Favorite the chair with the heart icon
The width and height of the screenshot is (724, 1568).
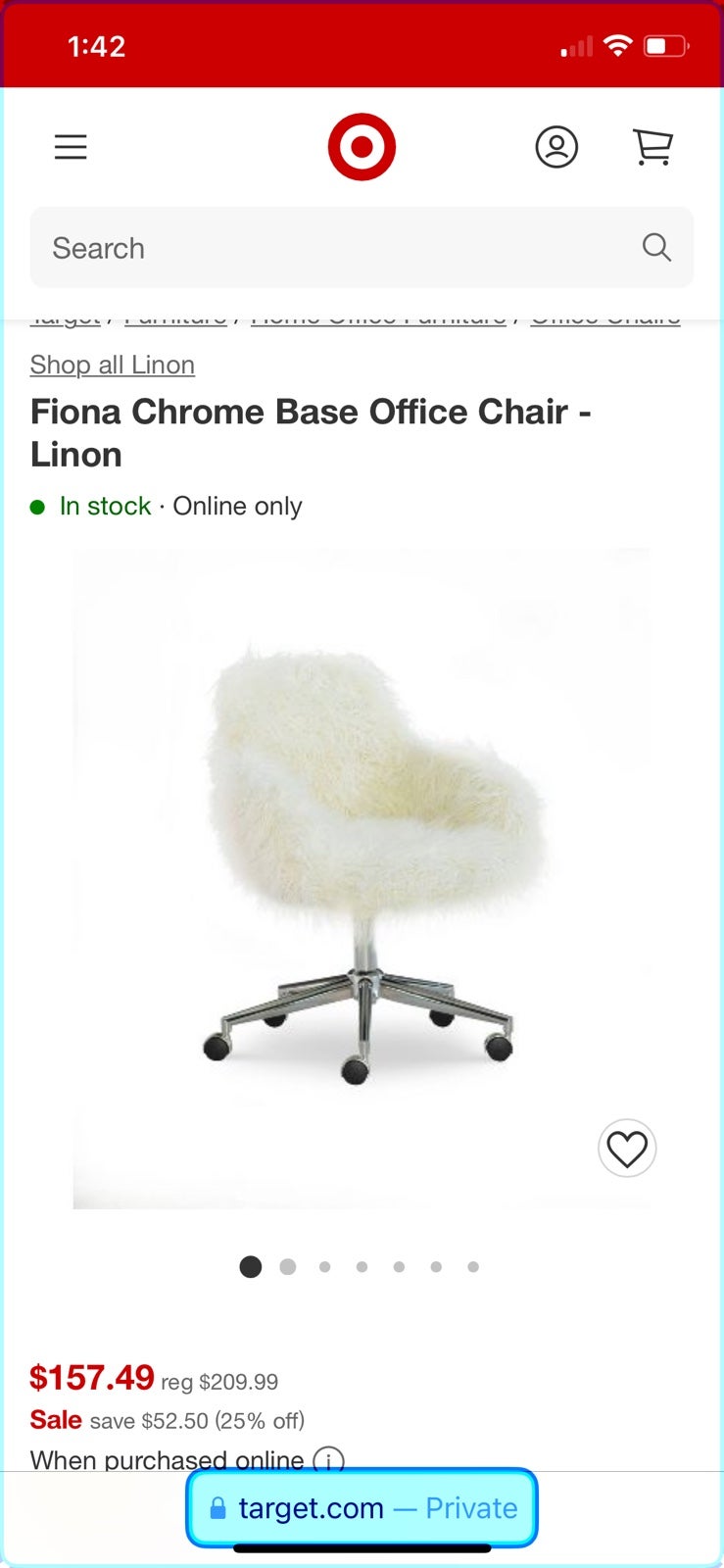click(x=627, y=1149)
